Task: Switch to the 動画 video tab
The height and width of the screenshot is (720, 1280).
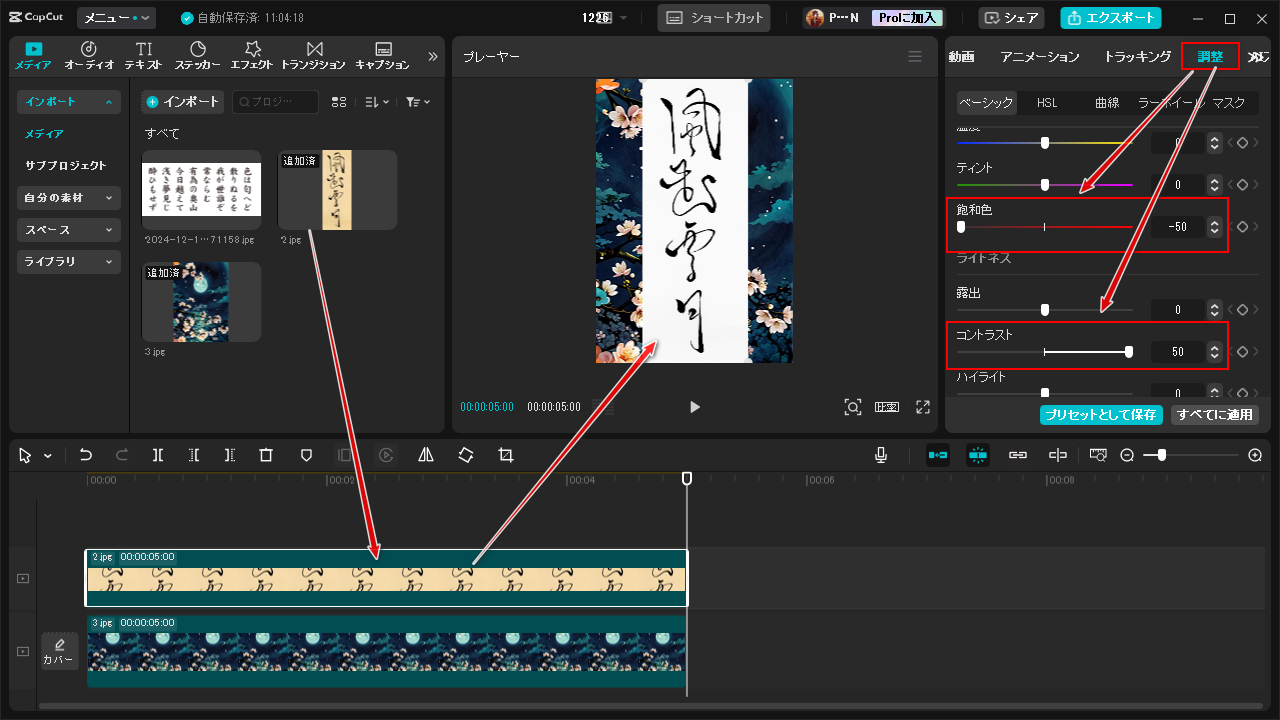Action: 961,57
